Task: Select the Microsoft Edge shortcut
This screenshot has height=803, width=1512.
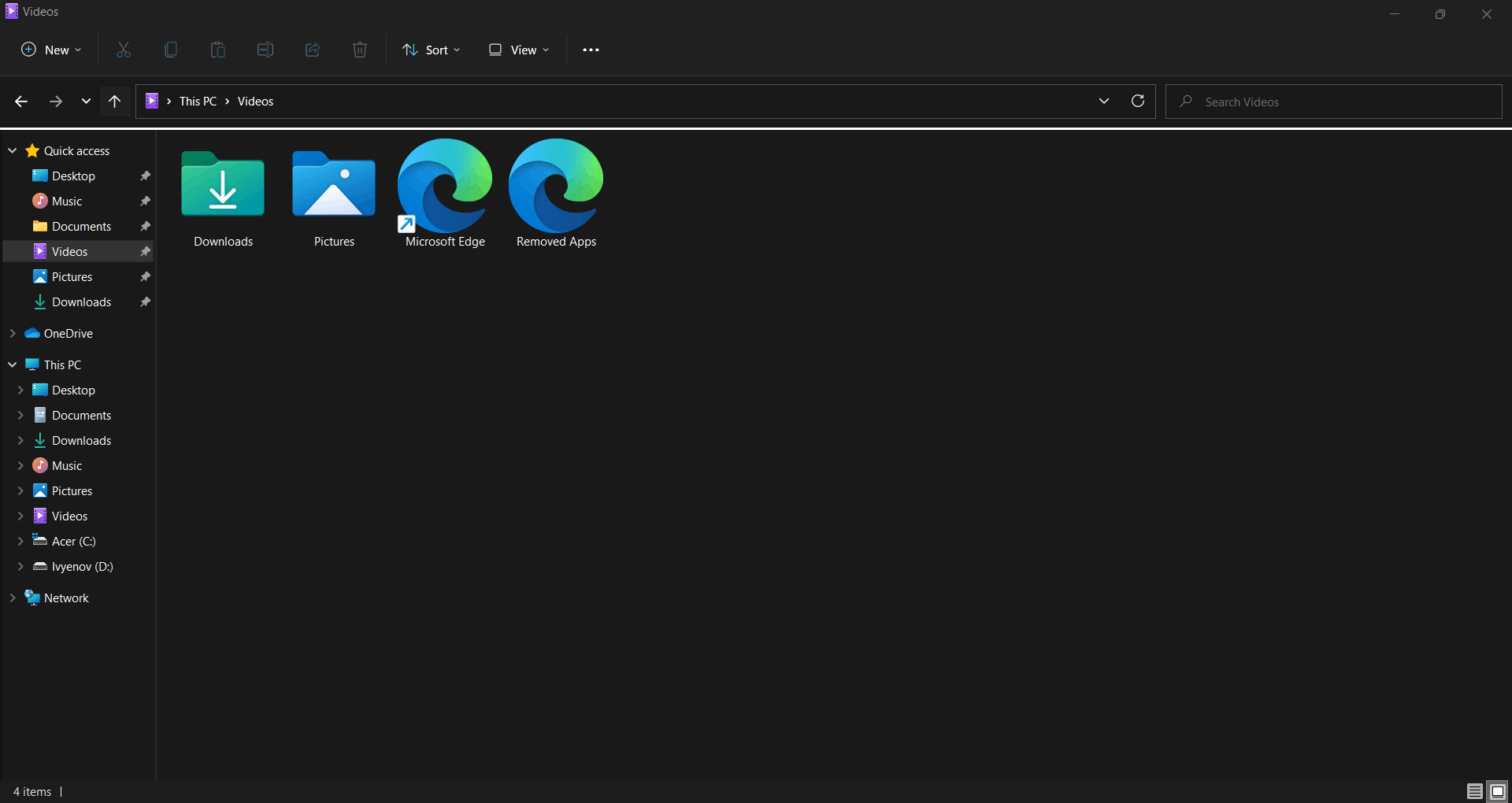Action: point(445,194)
